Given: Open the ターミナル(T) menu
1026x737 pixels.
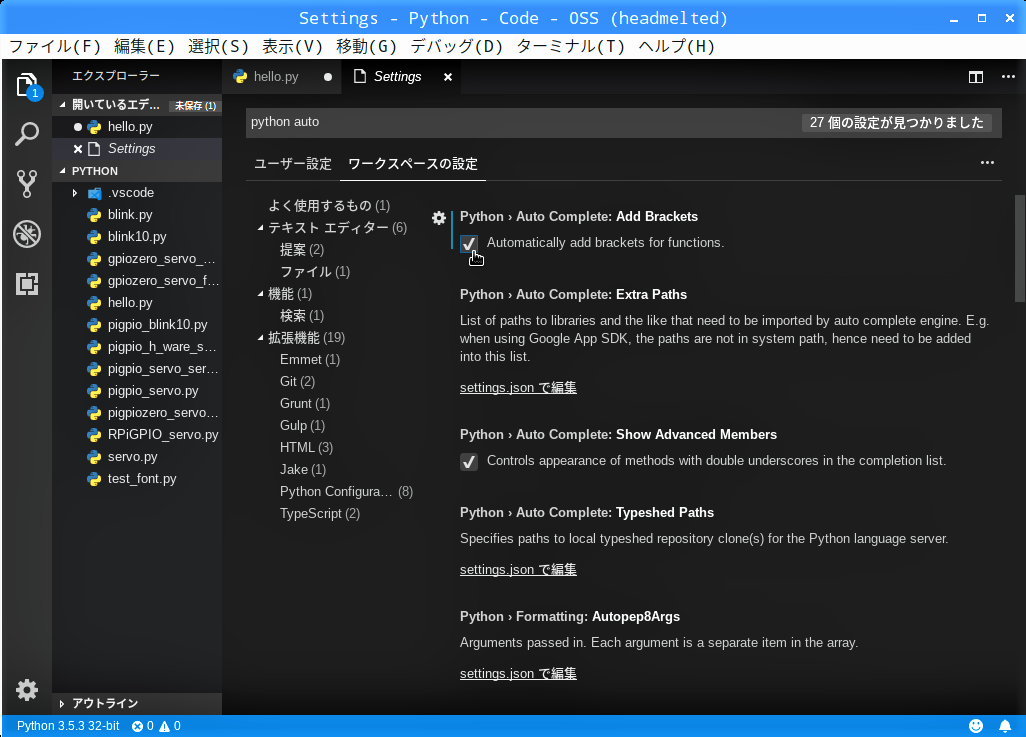Looking at the screenshot, I should click(x=571, y=46).
